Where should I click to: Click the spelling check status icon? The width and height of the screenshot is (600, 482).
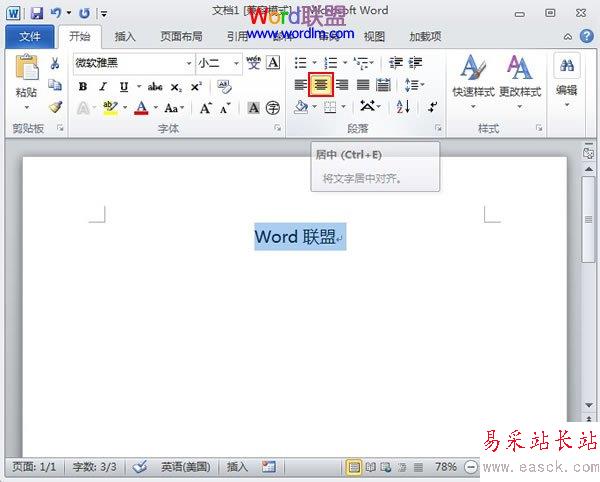click(140, 467)
